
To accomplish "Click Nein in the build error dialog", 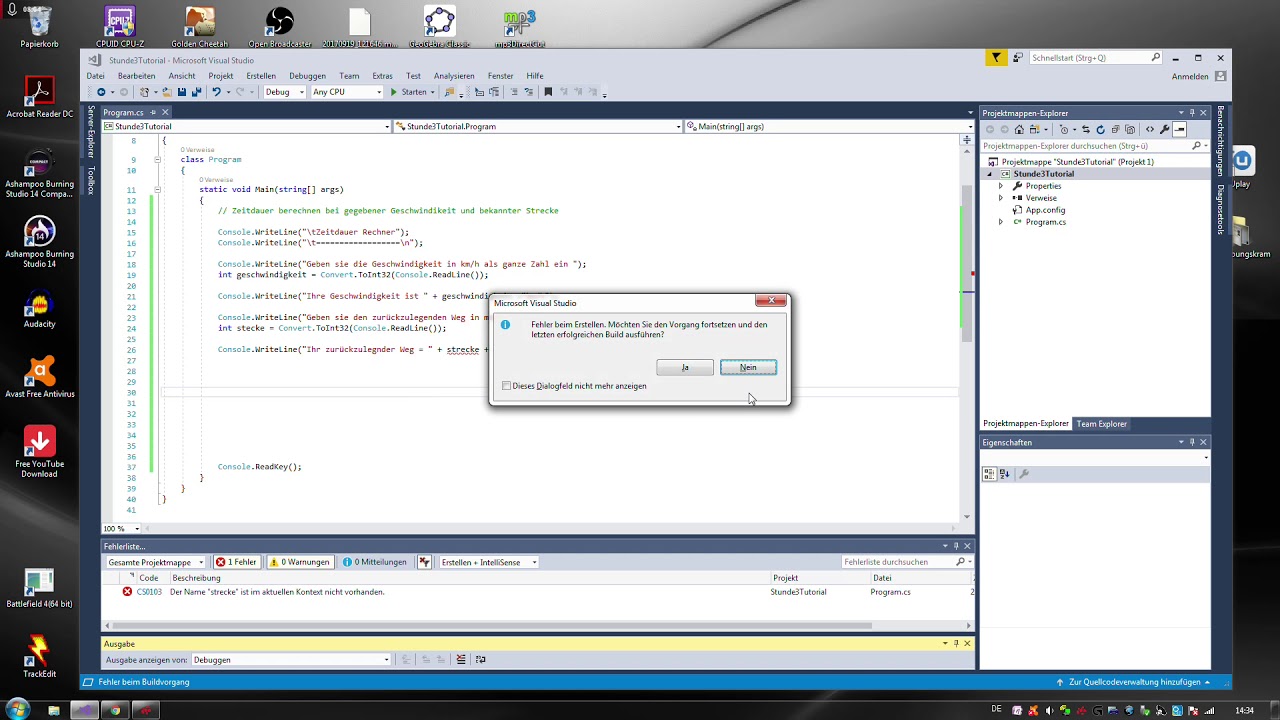I will point(748,367).
